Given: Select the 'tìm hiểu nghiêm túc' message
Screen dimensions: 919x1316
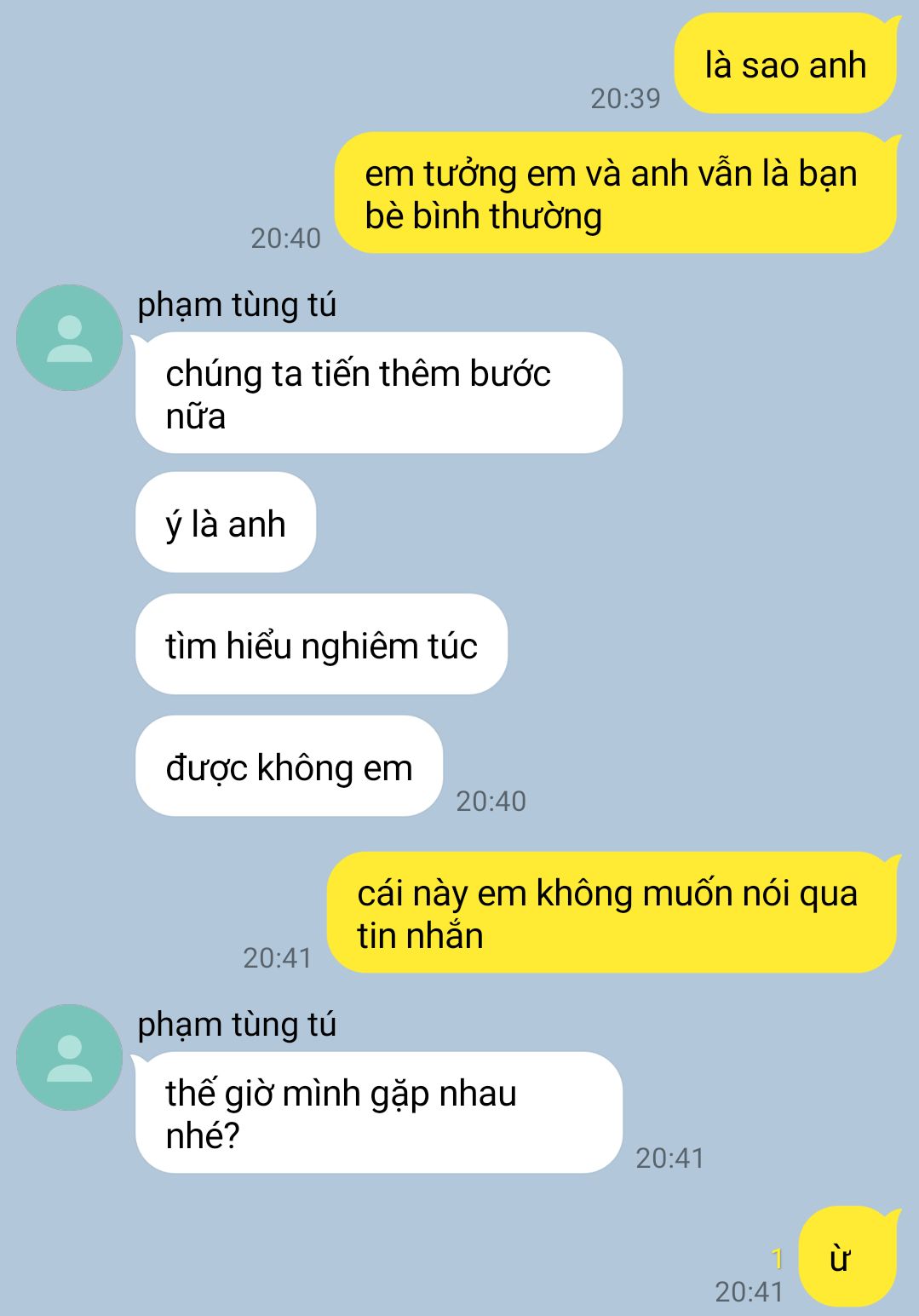Looking at the screenshot, I should pyautogui.click(x=321, y=645).
